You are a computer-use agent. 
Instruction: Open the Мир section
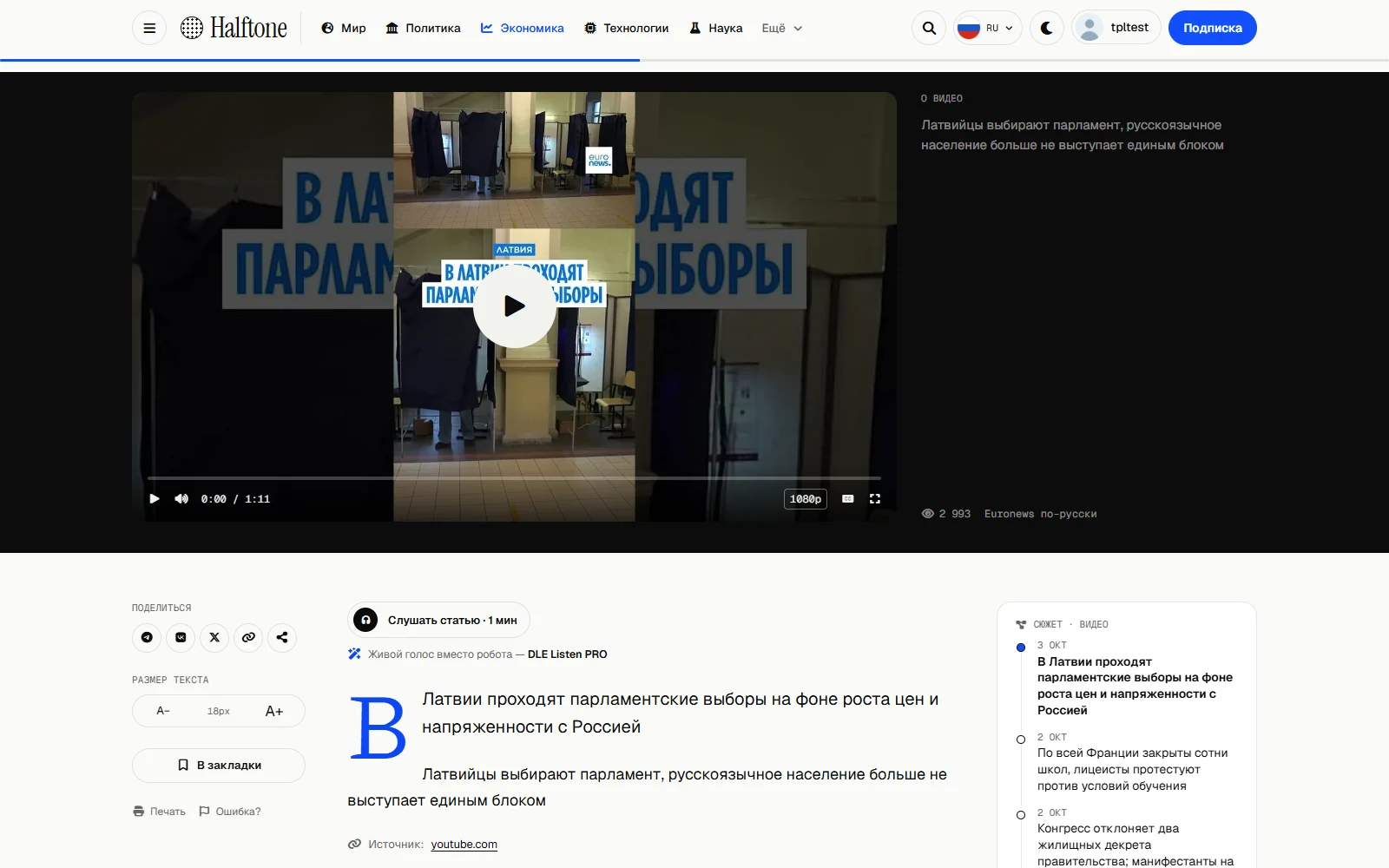click(344, 28)
